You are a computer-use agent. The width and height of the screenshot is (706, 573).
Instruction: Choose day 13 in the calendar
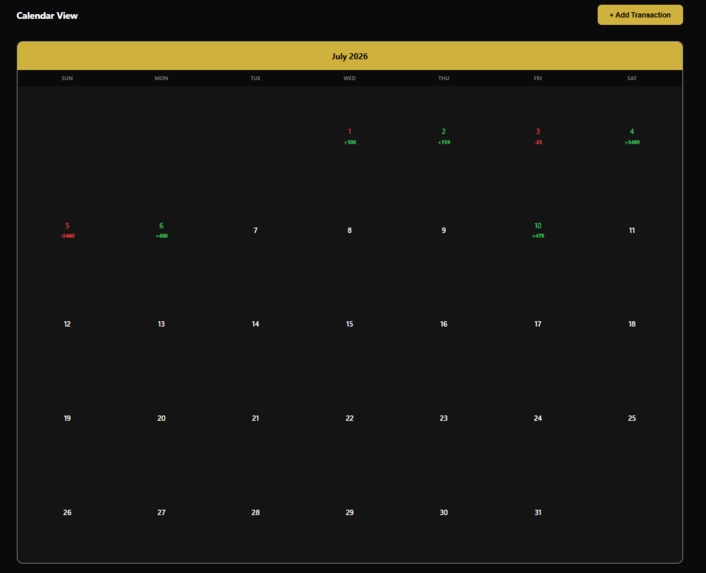[161, 324]
